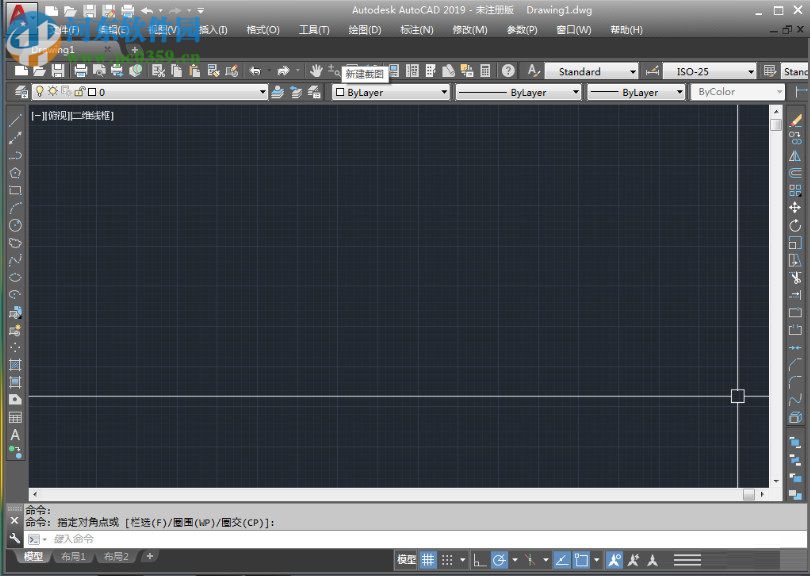Image resolution: width=810 pixels, height=576 pixels.
Task: Open a drawing with the Open icon
Action: 40,70
